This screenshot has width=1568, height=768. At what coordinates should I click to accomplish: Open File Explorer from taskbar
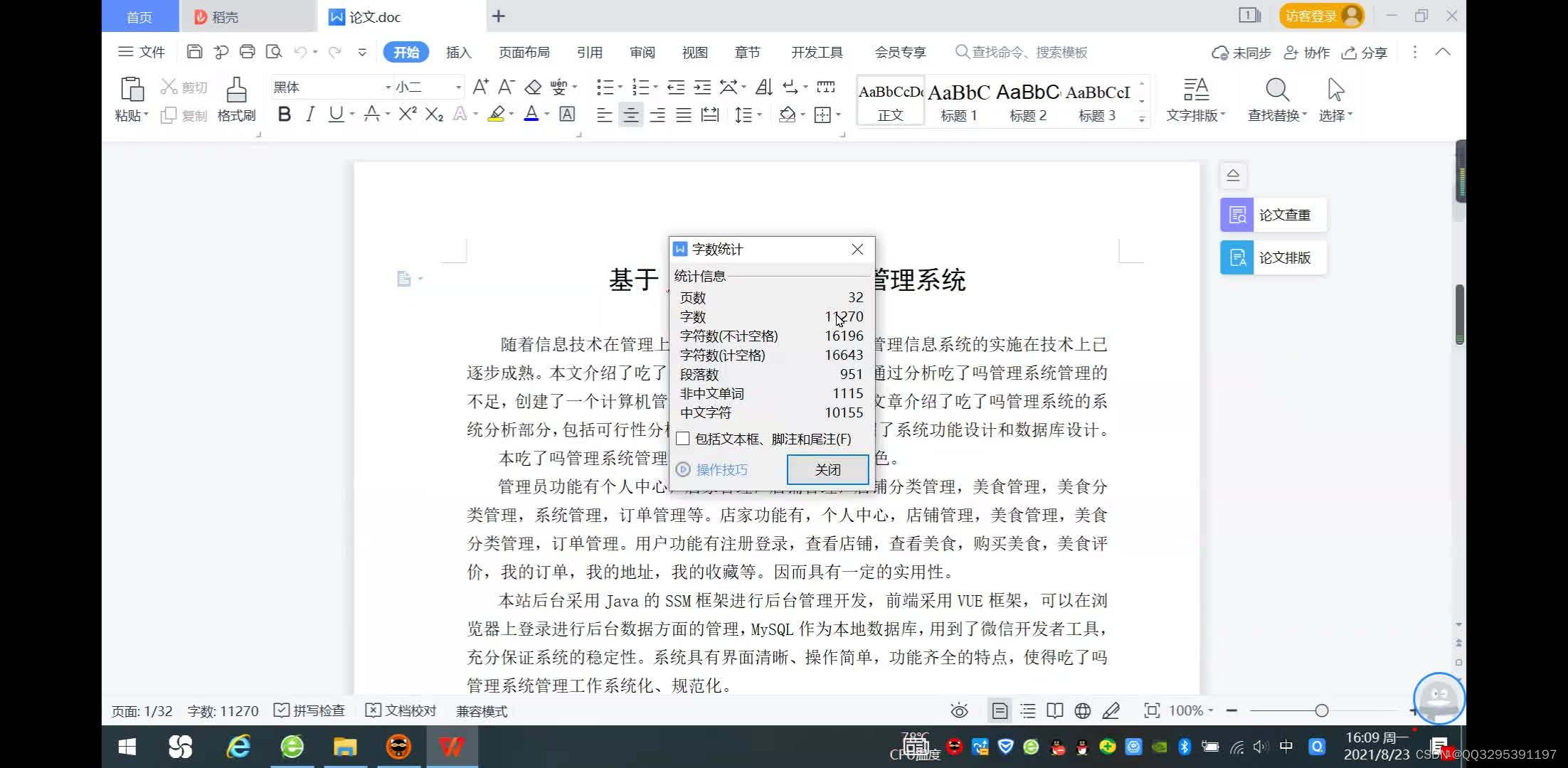[x=345, y=747]
